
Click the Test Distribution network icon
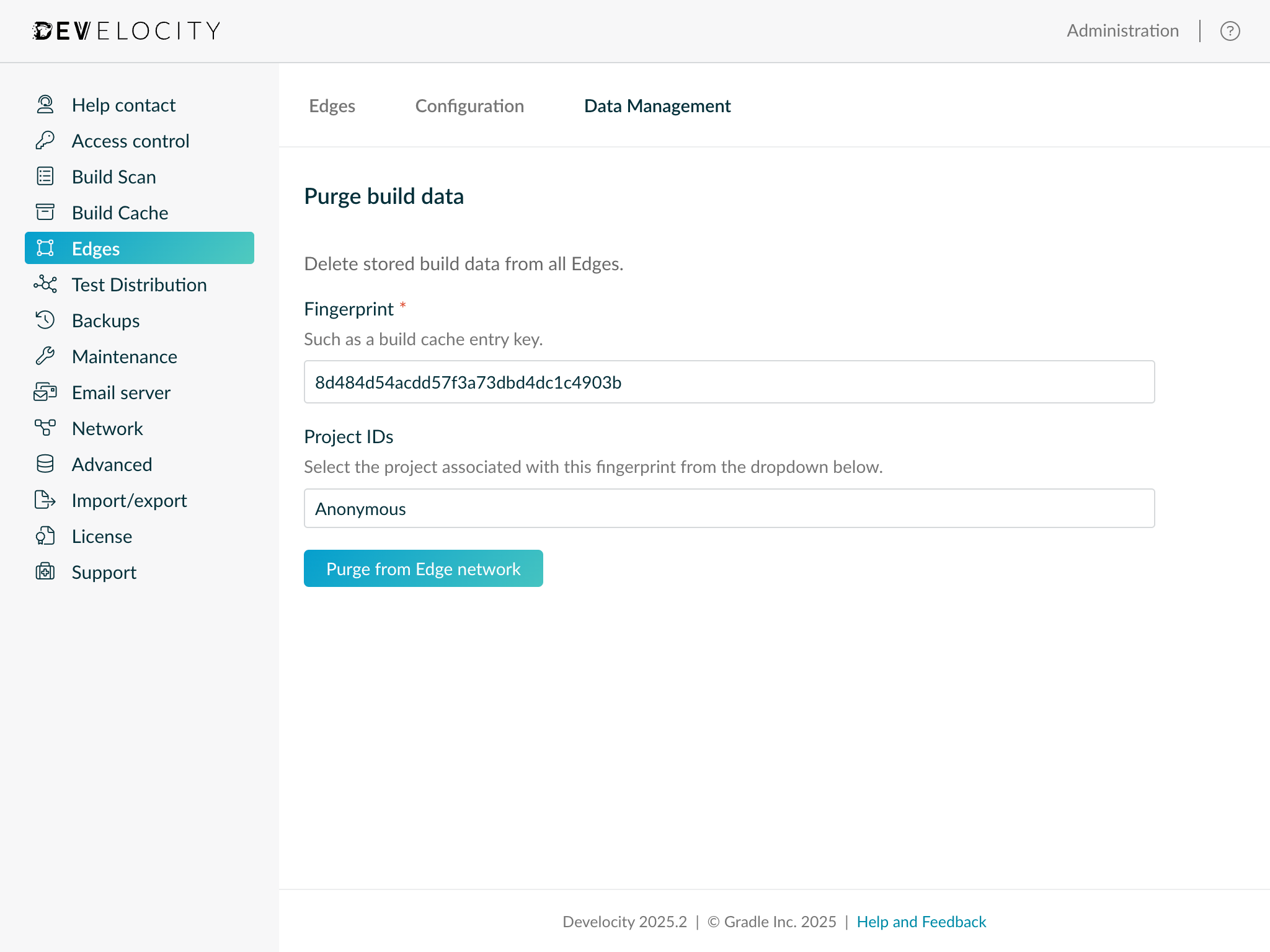(44, 284)
